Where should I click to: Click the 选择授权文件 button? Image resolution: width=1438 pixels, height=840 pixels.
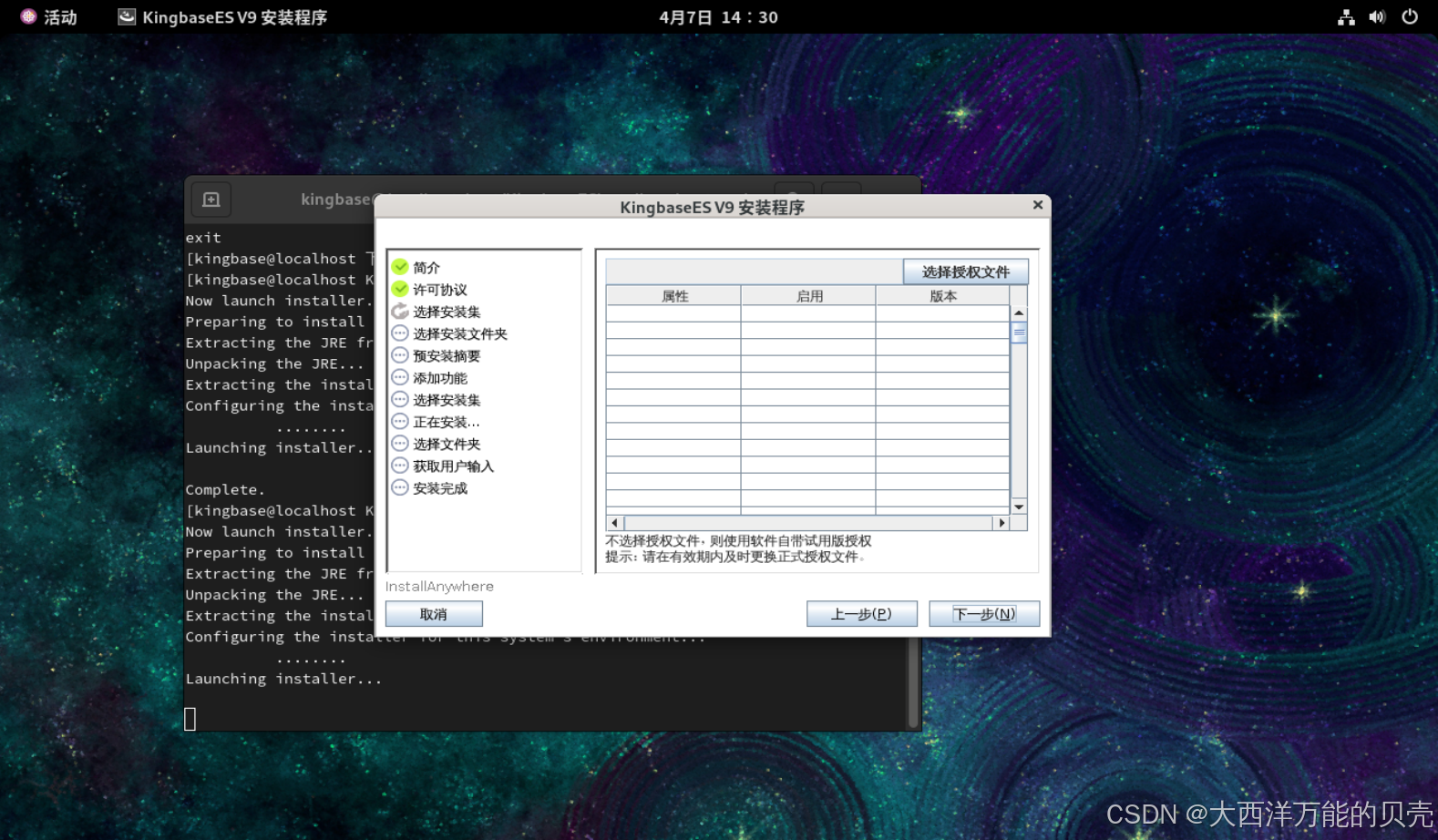(x=965, y=271)
